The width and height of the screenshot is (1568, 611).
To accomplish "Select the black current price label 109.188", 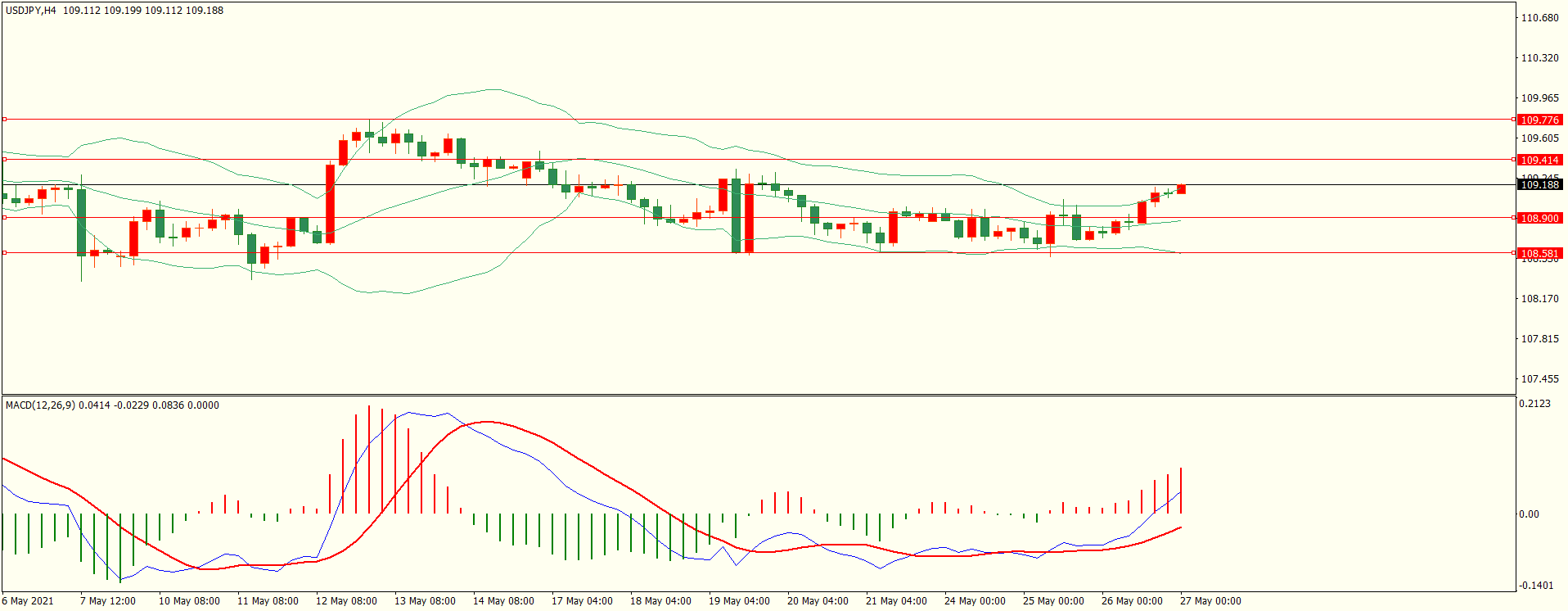I will click(1539, 184).
